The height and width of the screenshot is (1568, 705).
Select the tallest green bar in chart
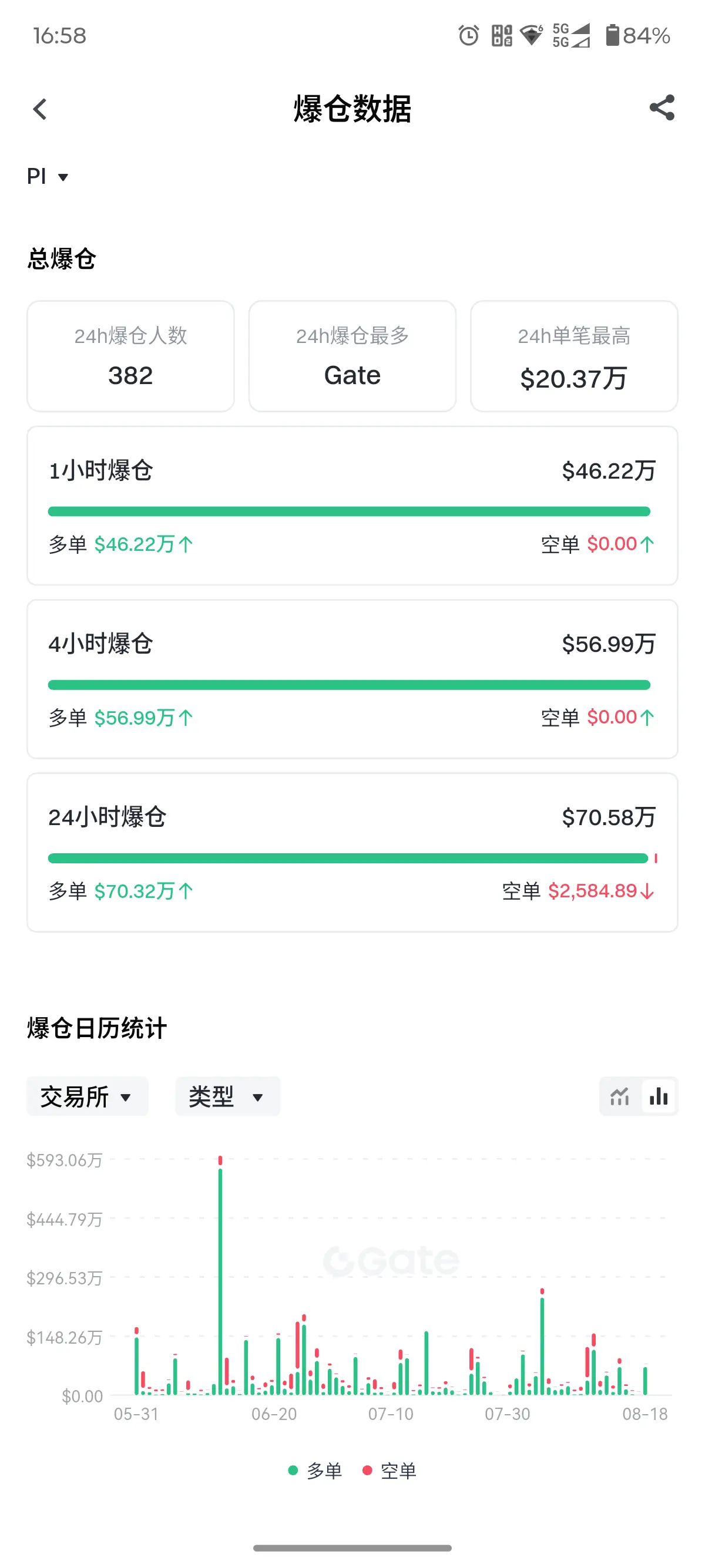pos(220,1280)
